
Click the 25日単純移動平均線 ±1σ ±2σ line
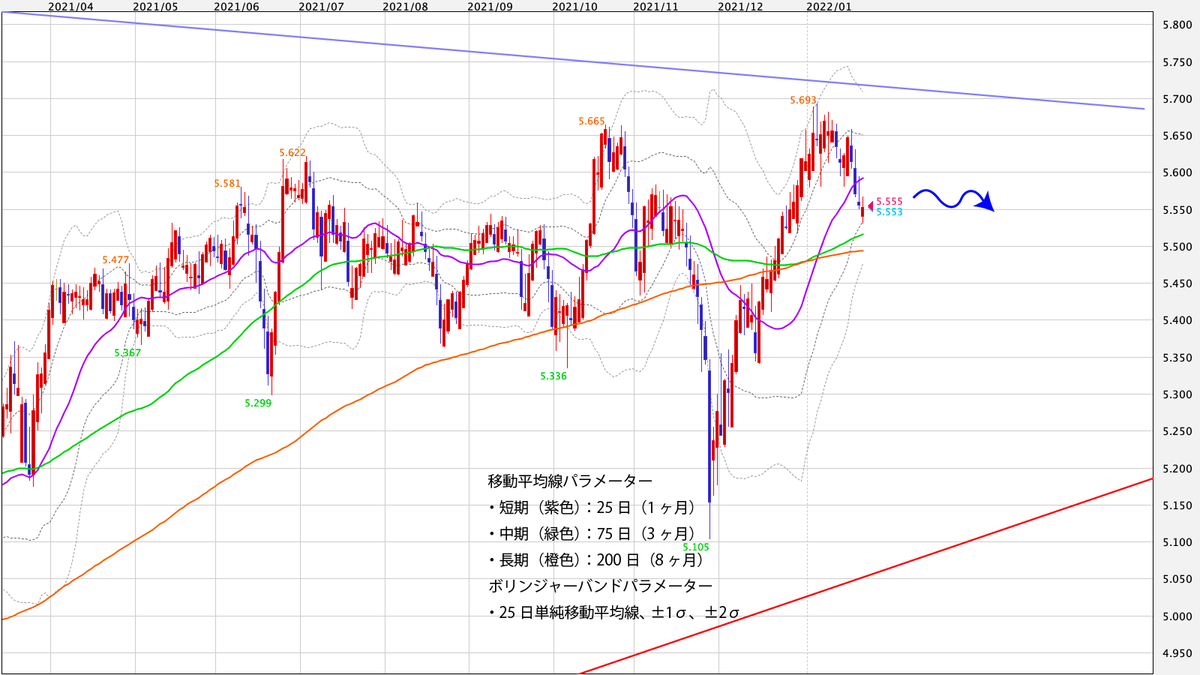(x=613, y=612)
